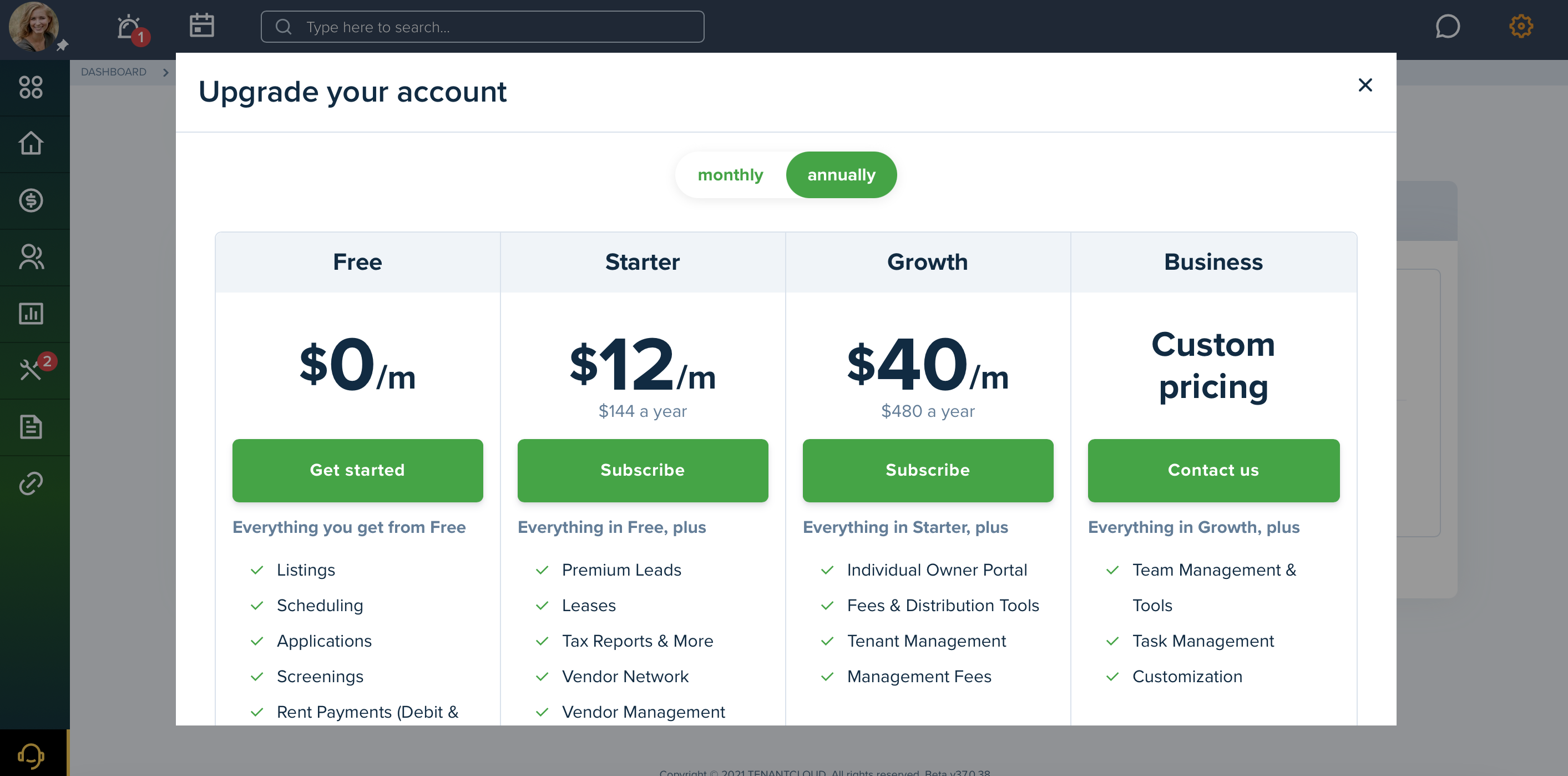Click Contact us for Business plan
The width and height of the screenshot is (1568, 776).
coord(1213,470)
